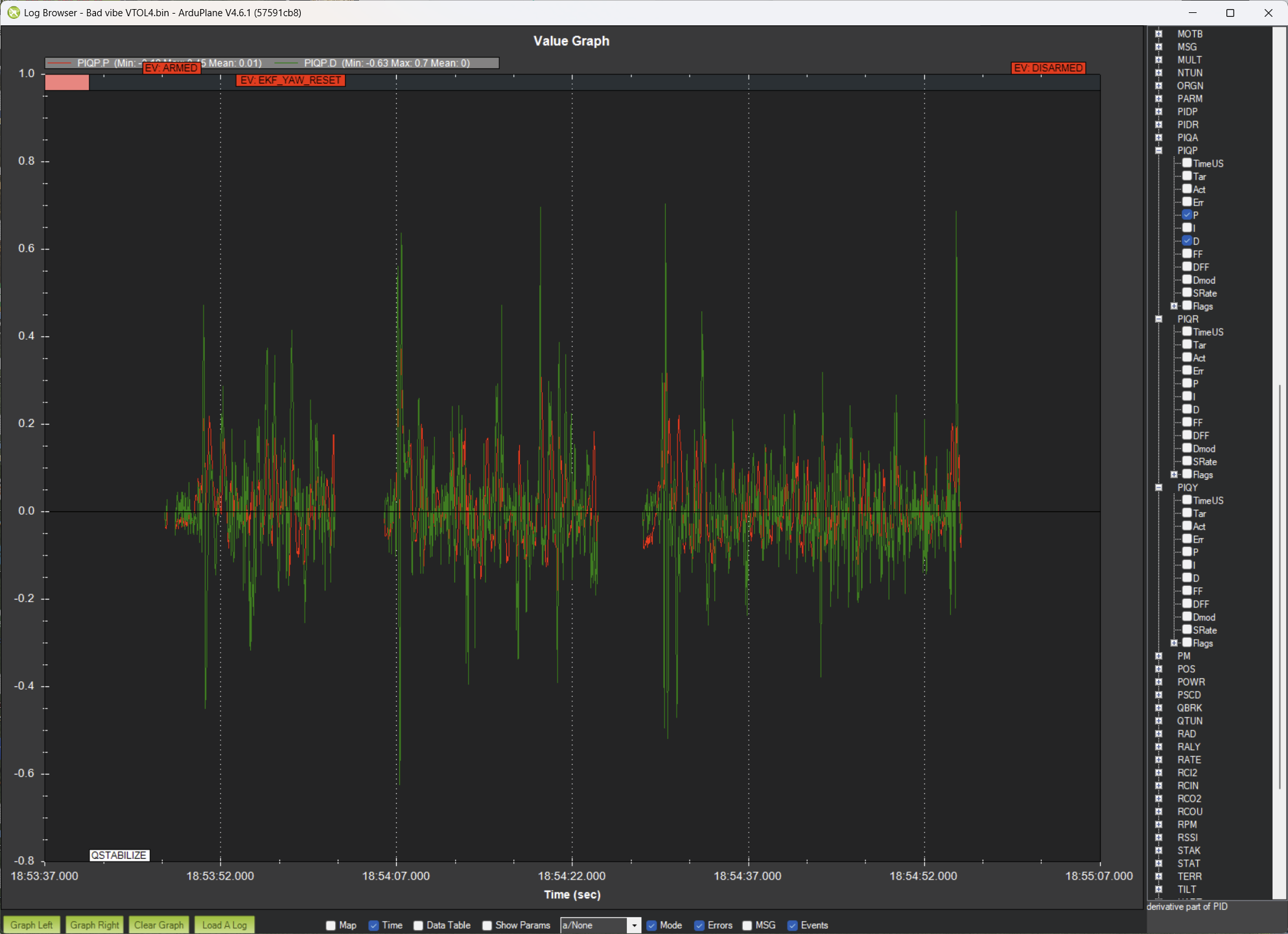Screen dimensions: 1288x934
Task: Click the Time (sec) axis label
Action: pos(572,894)
